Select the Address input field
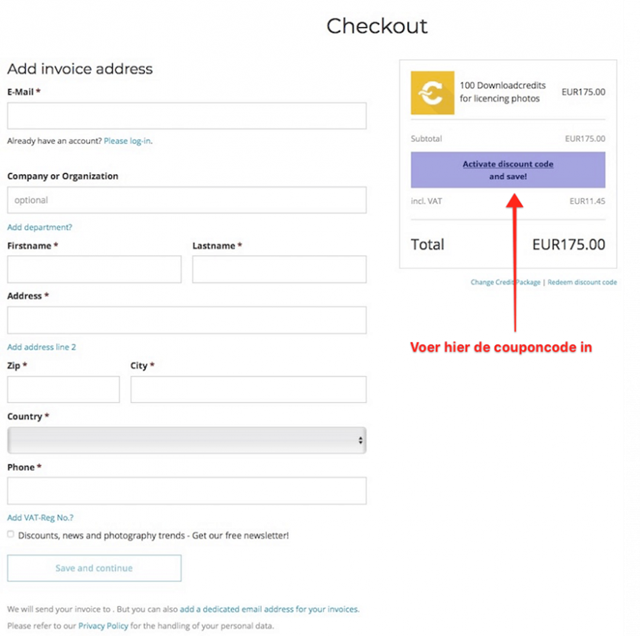640x636 pixels. (186, 320)
